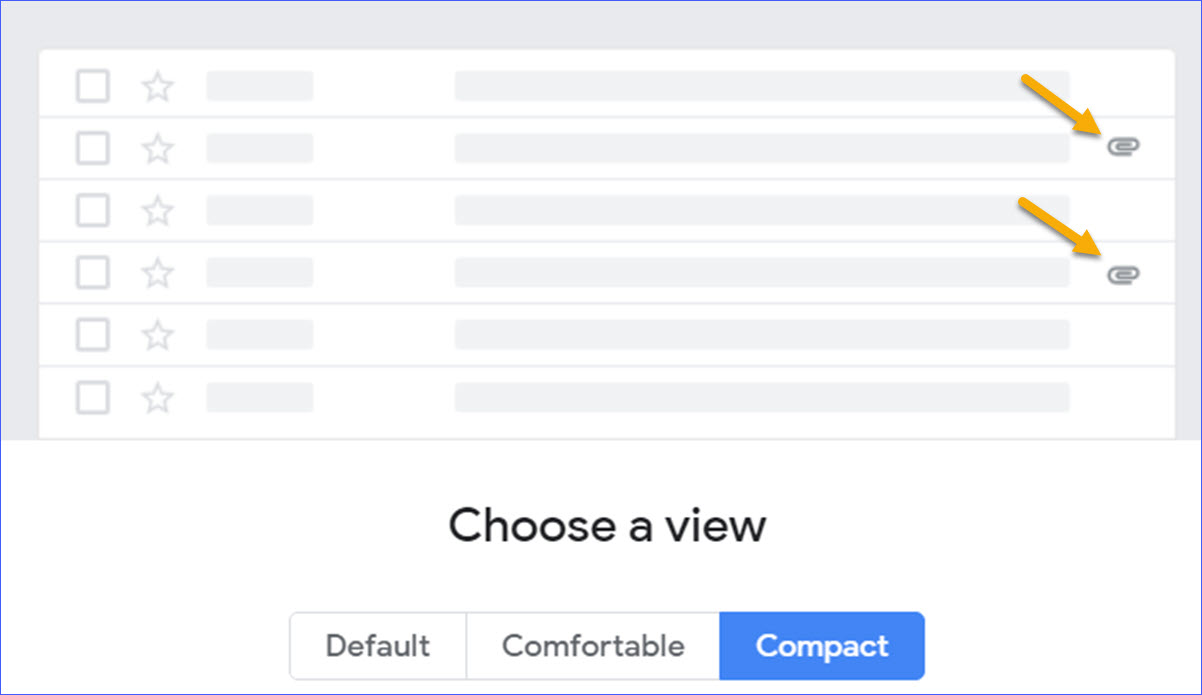Click the sender name area of the second email
Screen dimensions: 1202x695
click(259, 148)
